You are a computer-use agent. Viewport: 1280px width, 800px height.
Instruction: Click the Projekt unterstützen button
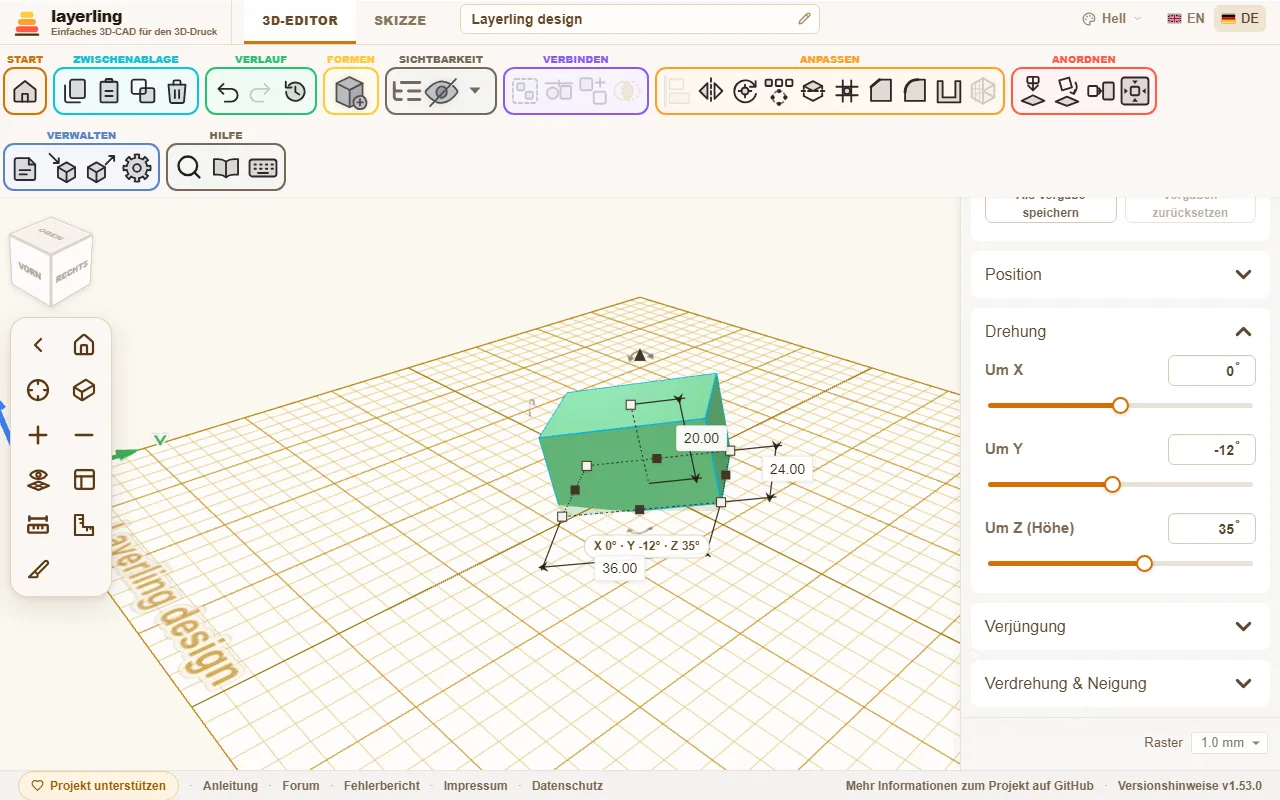98,786
